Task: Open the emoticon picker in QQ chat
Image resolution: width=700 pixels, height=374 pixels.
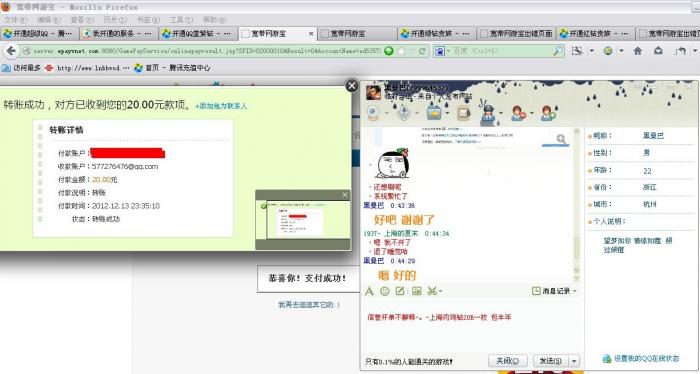Action: point(384,291)
